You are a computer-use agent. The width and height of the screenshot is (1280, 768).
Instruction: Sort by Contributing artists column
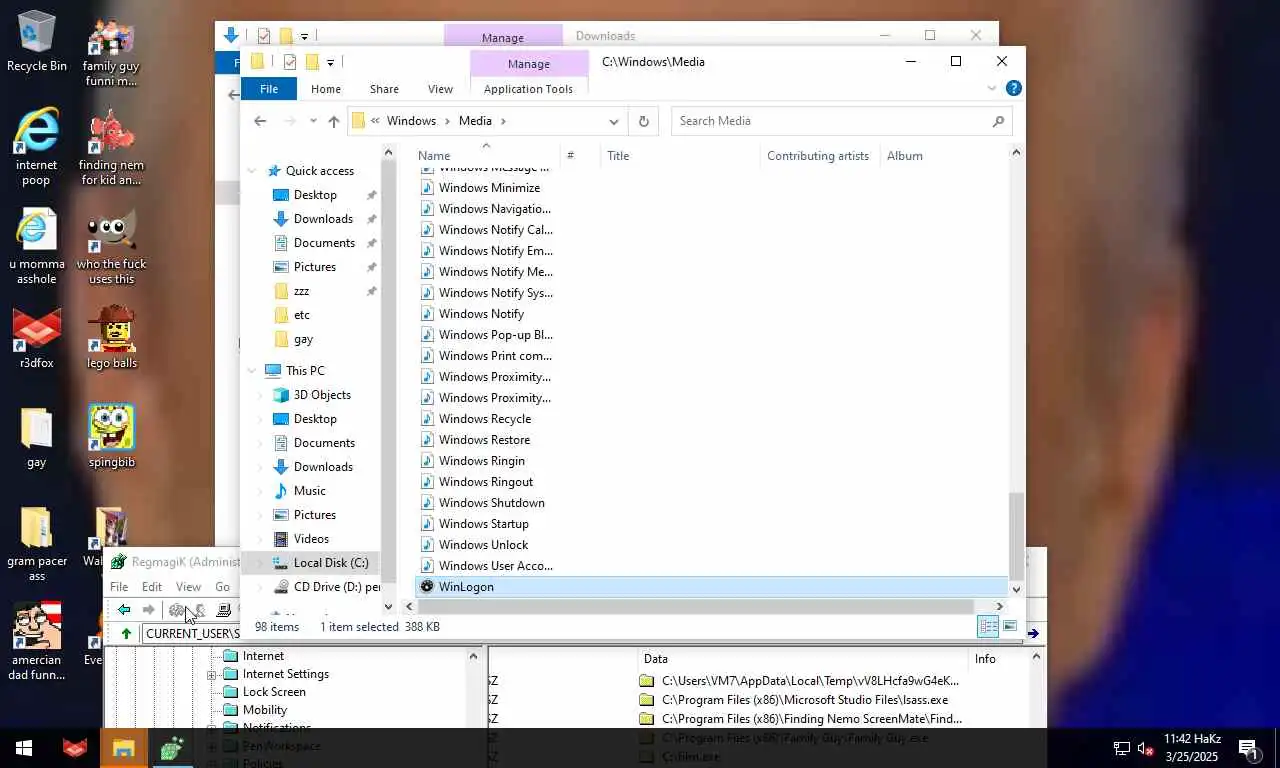point(818,156)
